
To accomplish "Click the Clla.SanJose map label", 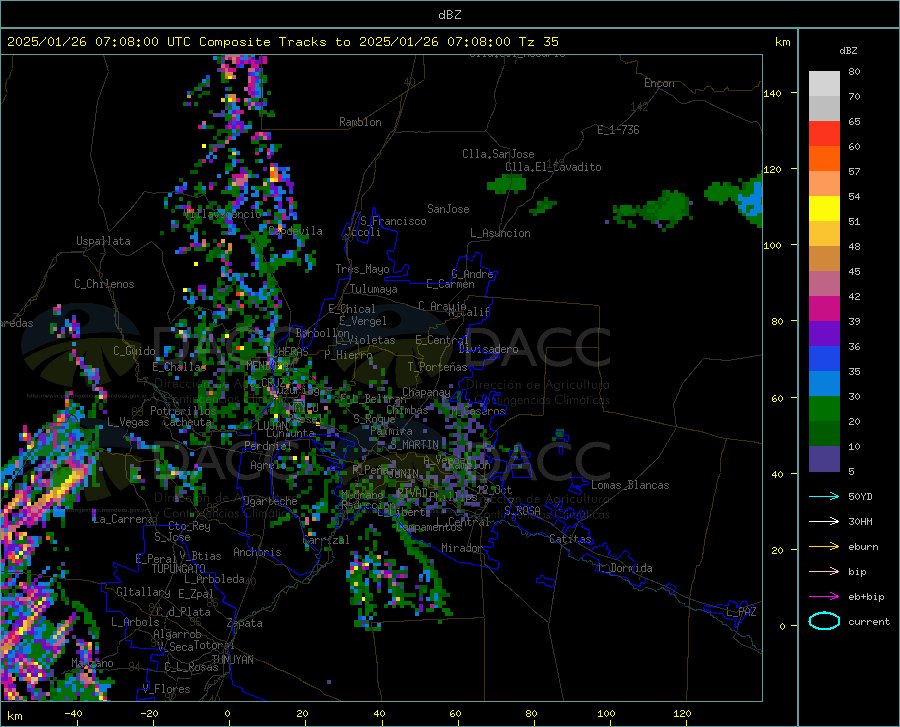I will pos(498,154).
